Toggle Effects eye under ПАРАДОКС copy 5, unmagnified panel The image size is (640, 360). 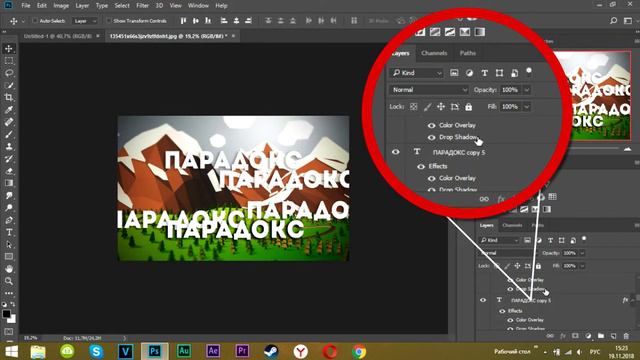coord(502,311)
